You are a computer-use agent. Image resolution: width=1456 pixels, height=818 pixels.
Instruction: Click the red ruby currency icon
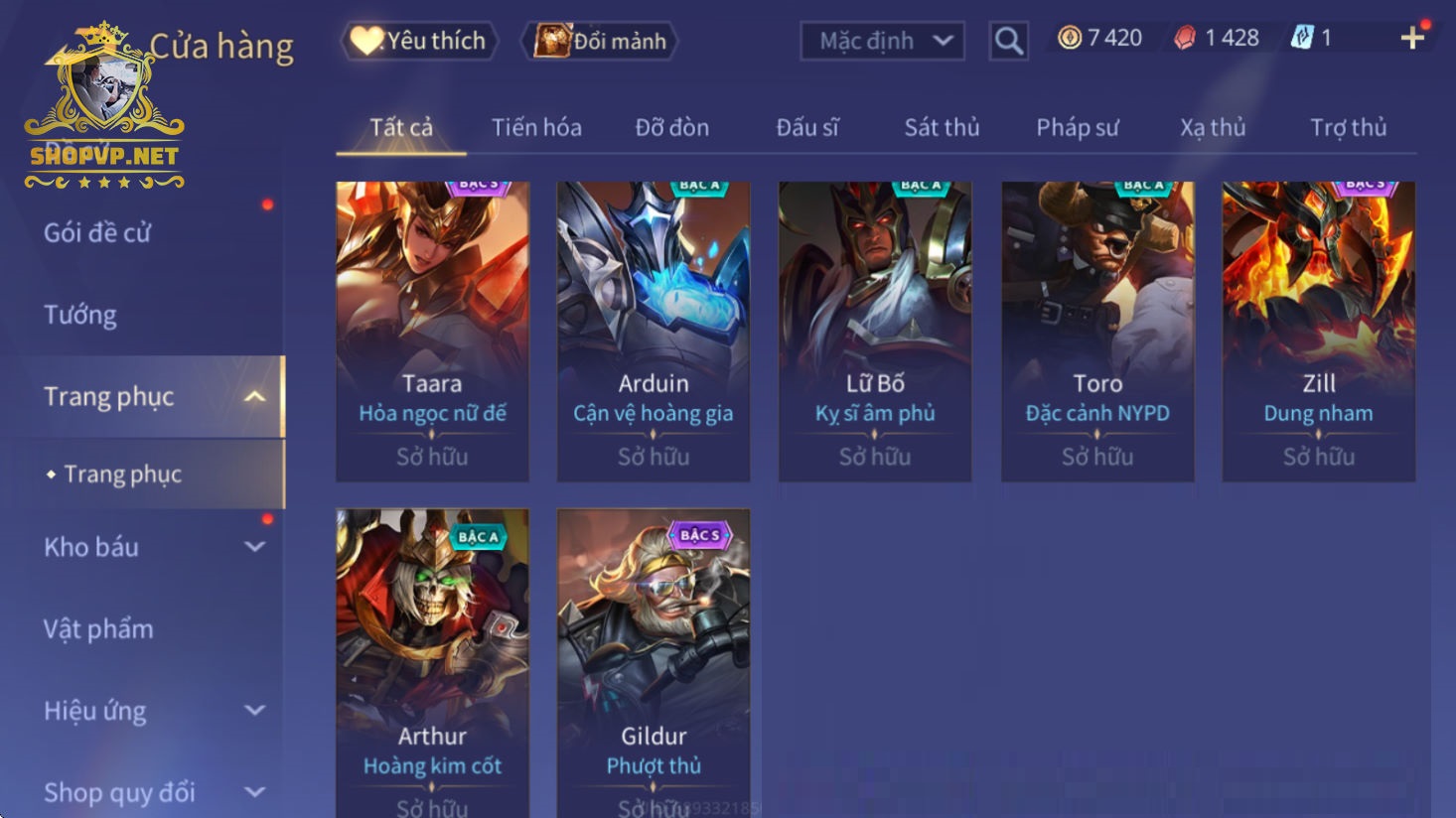(x=1185, y=38)
